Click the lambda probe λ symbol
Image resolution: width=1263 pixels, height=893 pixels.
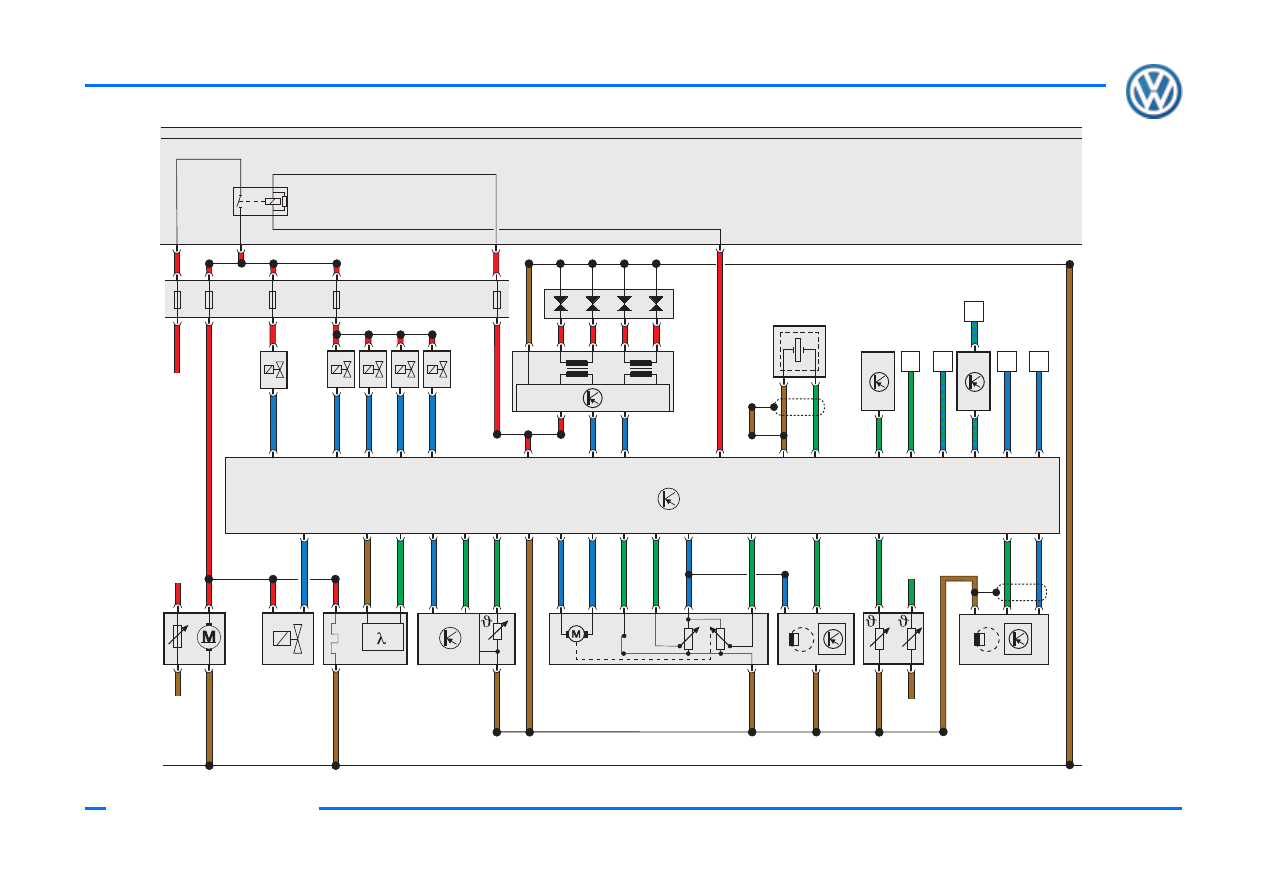click(x=382, y=638)
